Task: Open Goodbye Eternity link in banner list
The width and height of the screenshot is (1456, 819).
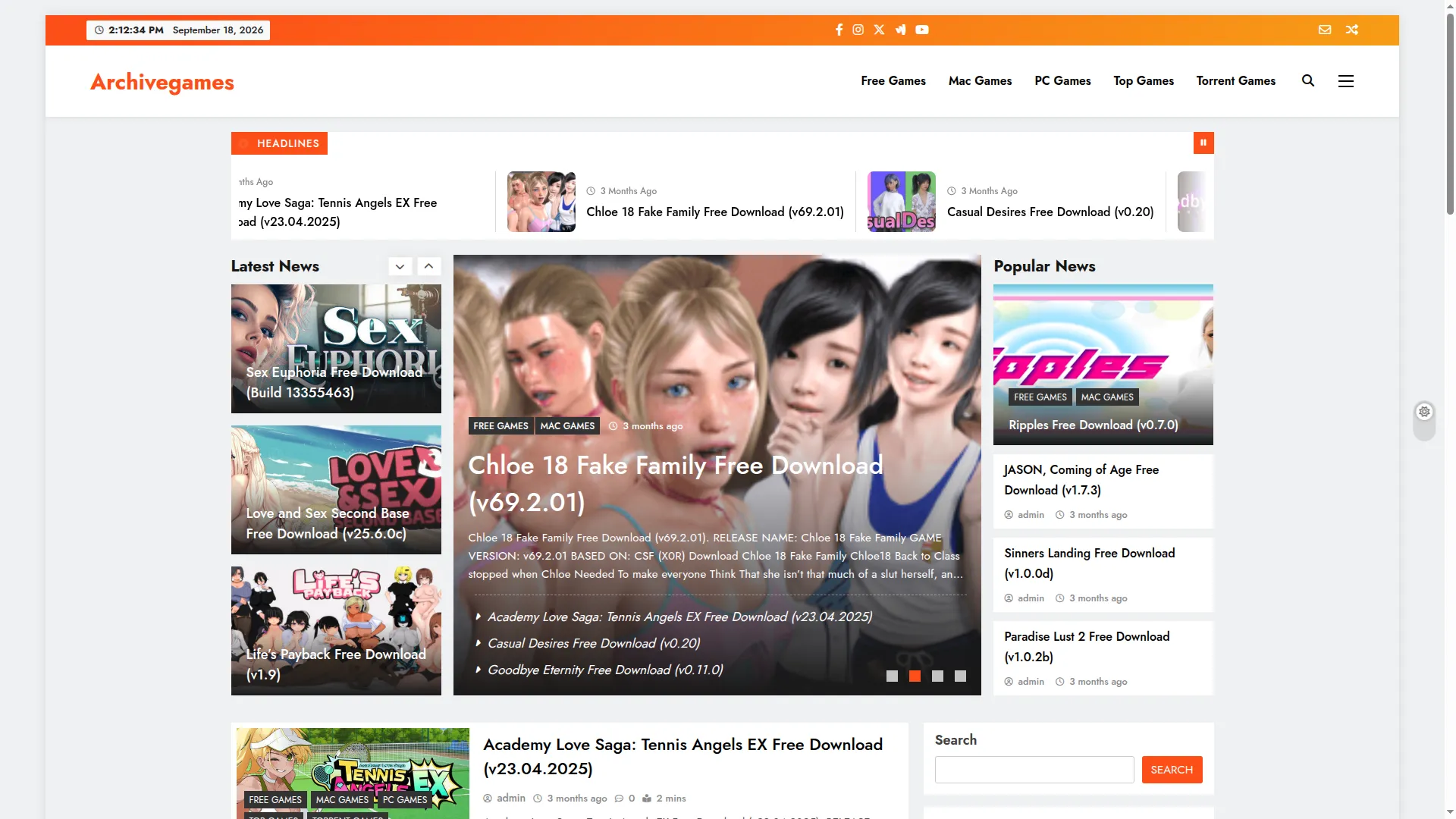Action: [x=605, y=670]
